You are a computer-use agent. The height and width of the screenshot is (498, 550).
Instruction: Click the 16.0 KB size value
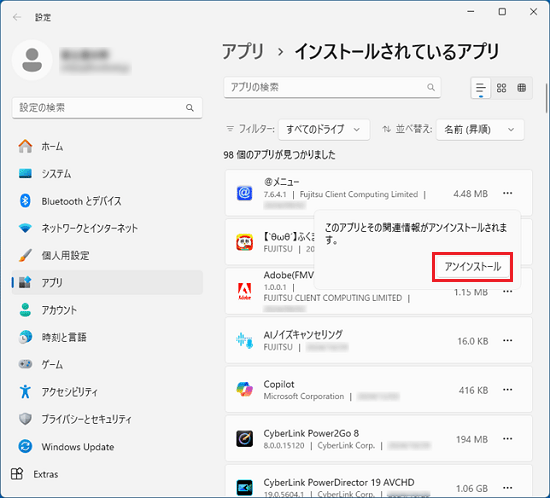pos(473,341)
